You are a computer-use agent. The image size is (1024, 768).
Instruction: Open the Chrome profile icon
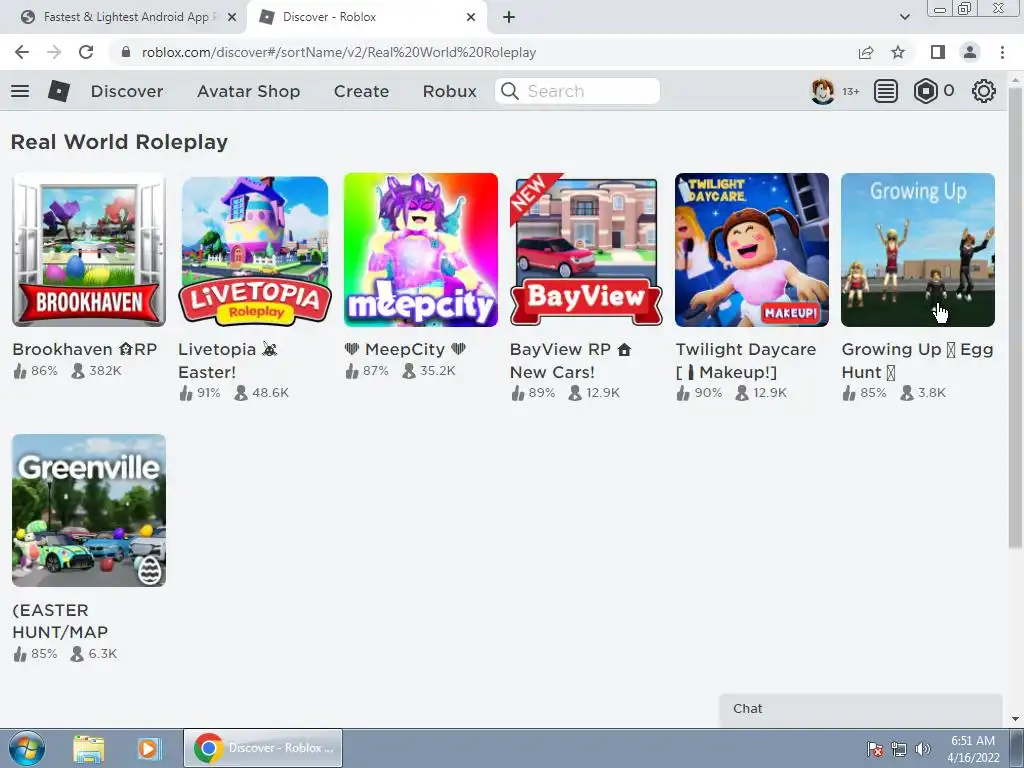tap(970, 52)
